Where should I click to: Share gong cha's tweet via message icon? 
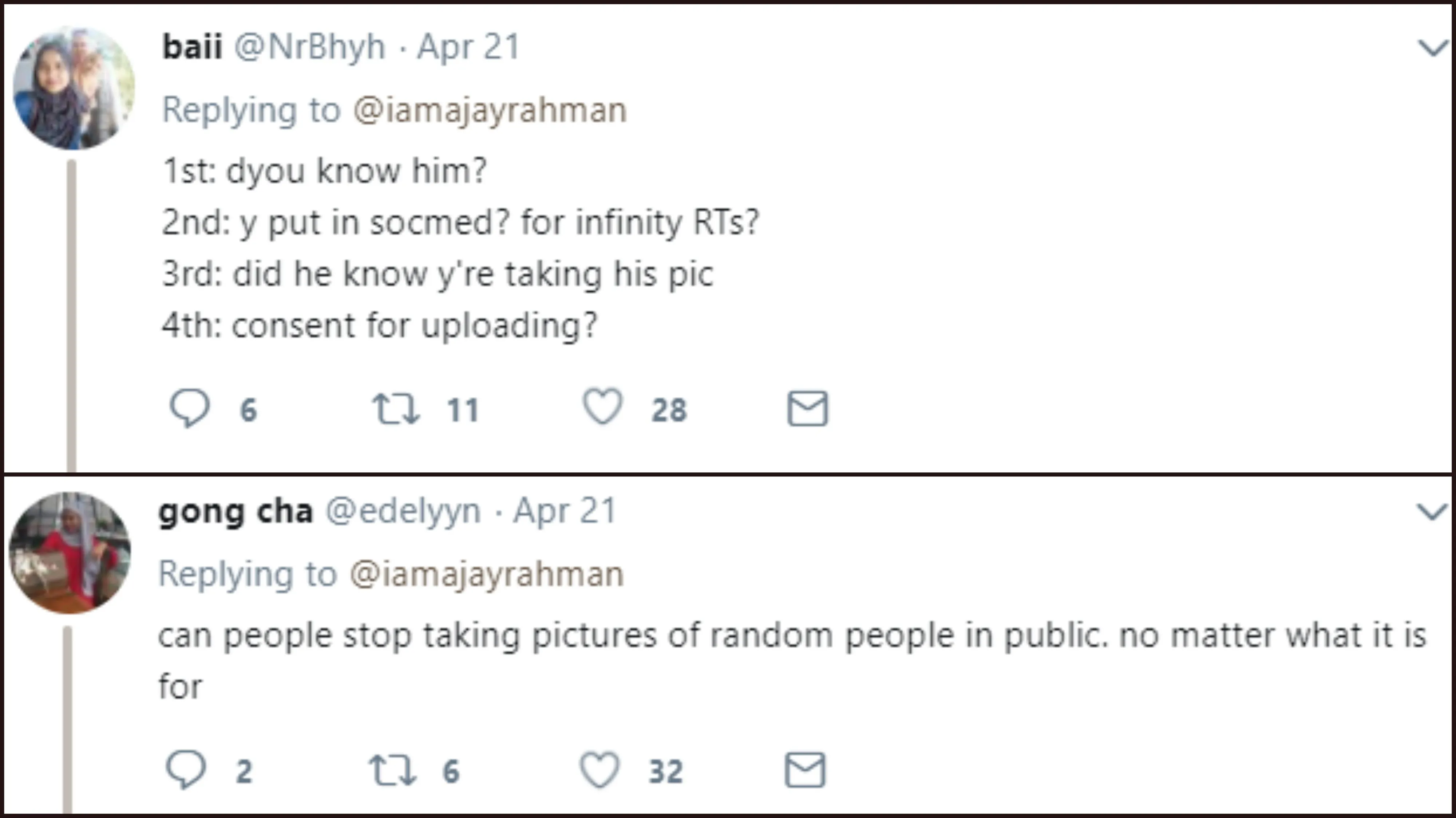805,770
